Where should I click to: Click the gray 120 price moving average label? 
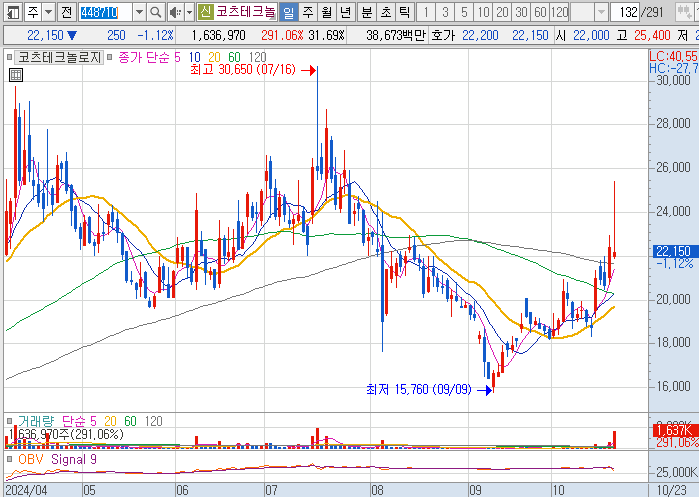[257, 58]
